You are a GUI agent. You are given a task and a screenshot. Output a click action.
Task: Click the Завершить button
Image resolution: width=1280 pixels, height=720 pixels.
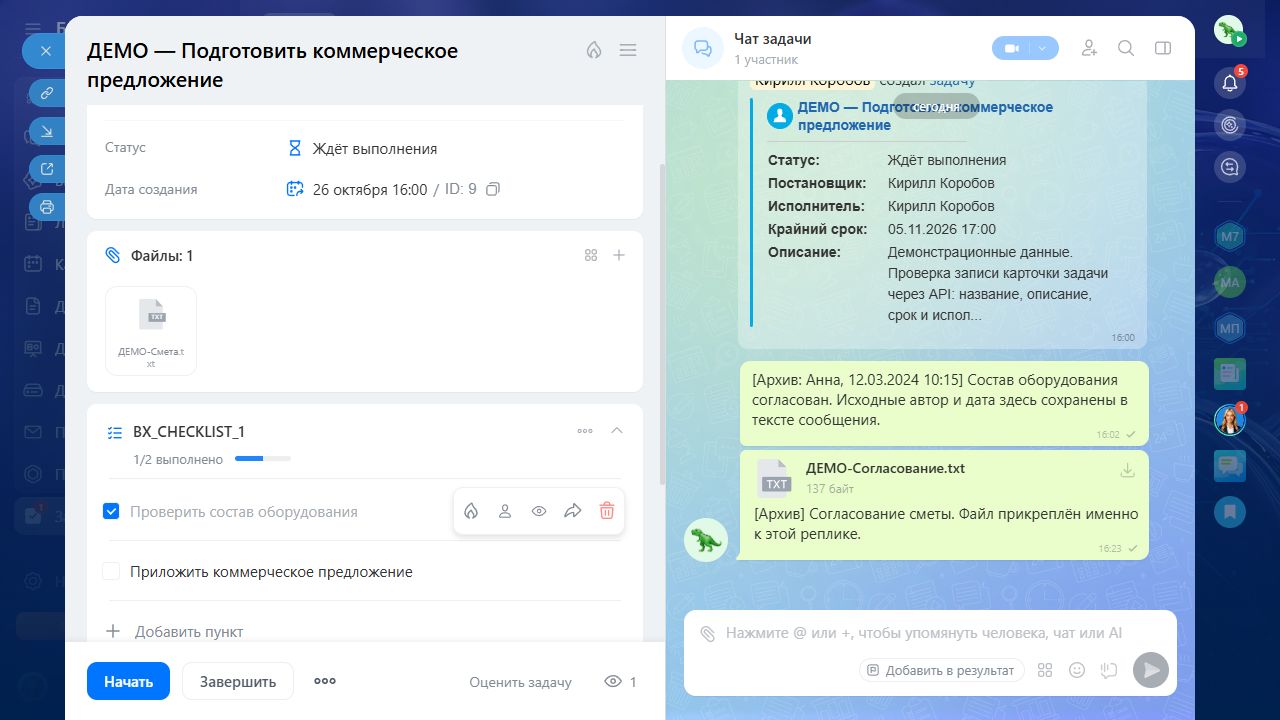pos(238,681)
